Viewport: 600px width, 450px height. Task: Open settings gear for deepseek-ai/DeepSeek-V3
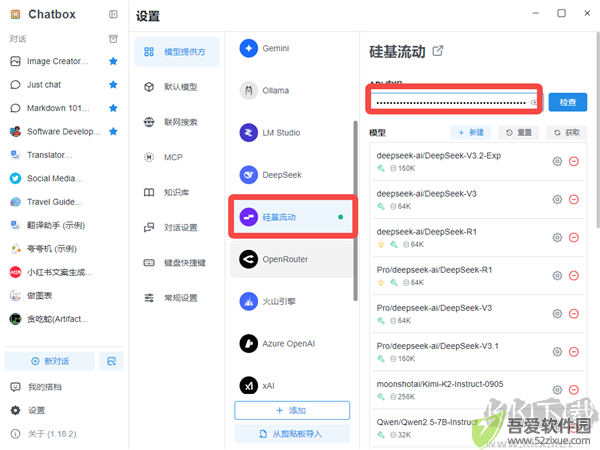[x=558, y=199]
